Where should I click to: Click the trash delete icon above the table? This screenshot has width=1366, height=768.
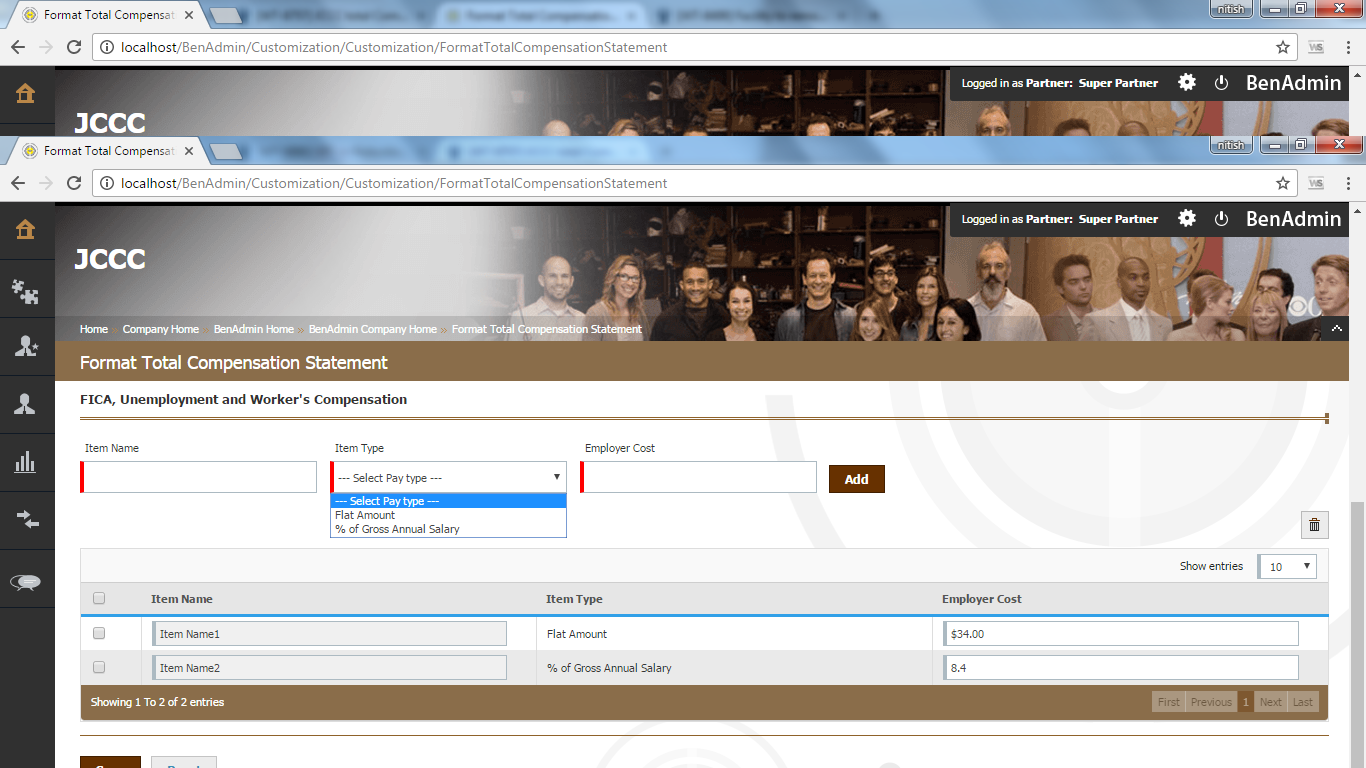tap(1315, 525)
